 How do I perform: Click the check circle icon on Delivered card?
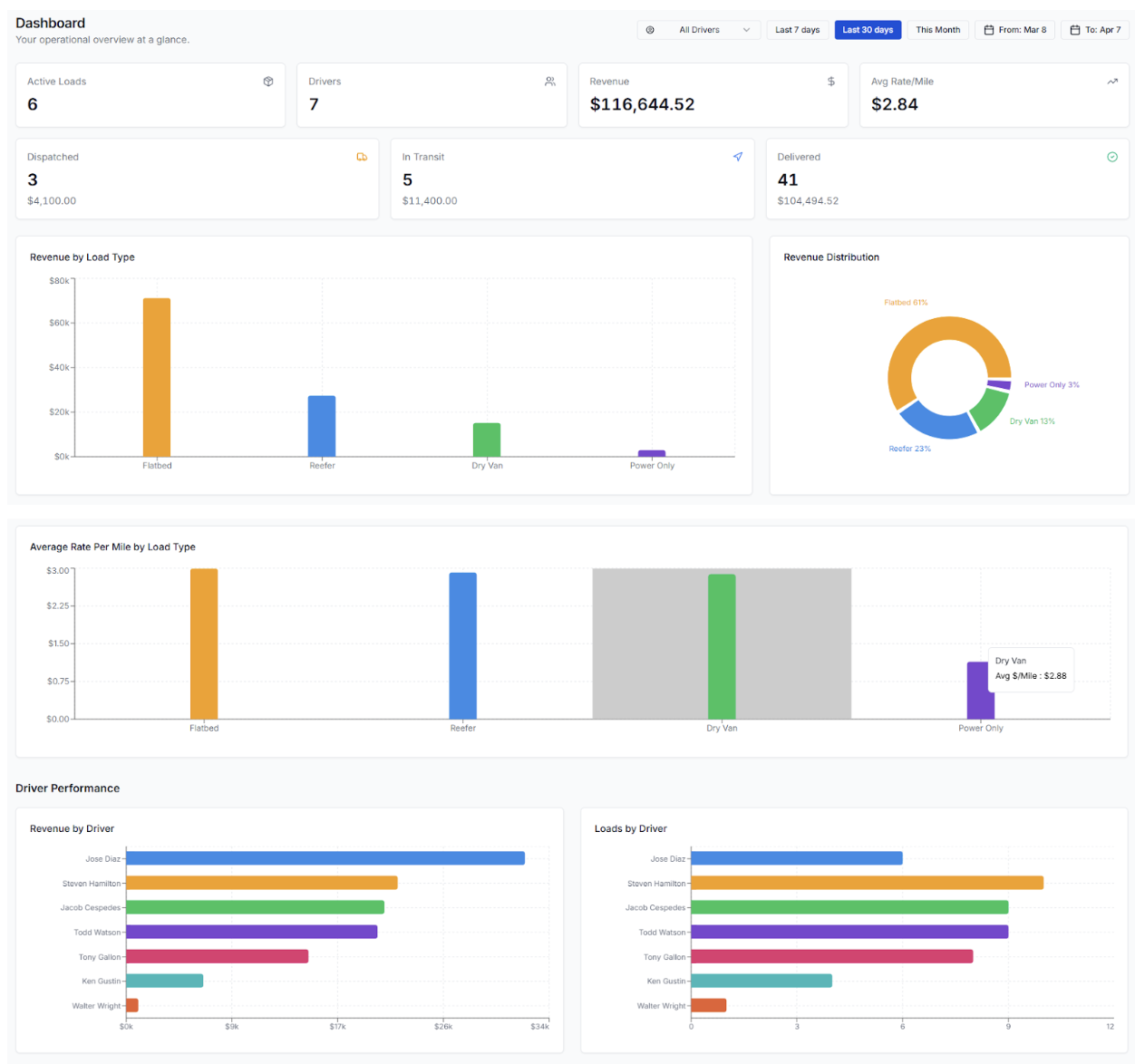point(1112,156)
